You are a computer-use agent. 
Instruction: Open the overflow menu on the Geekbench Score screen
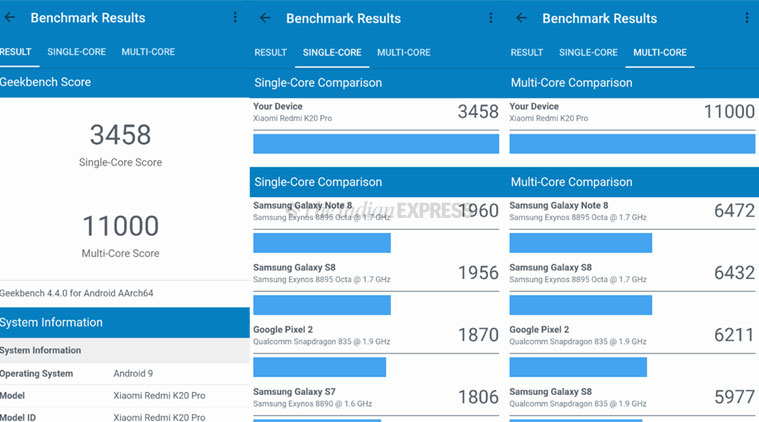pos(235,17)
